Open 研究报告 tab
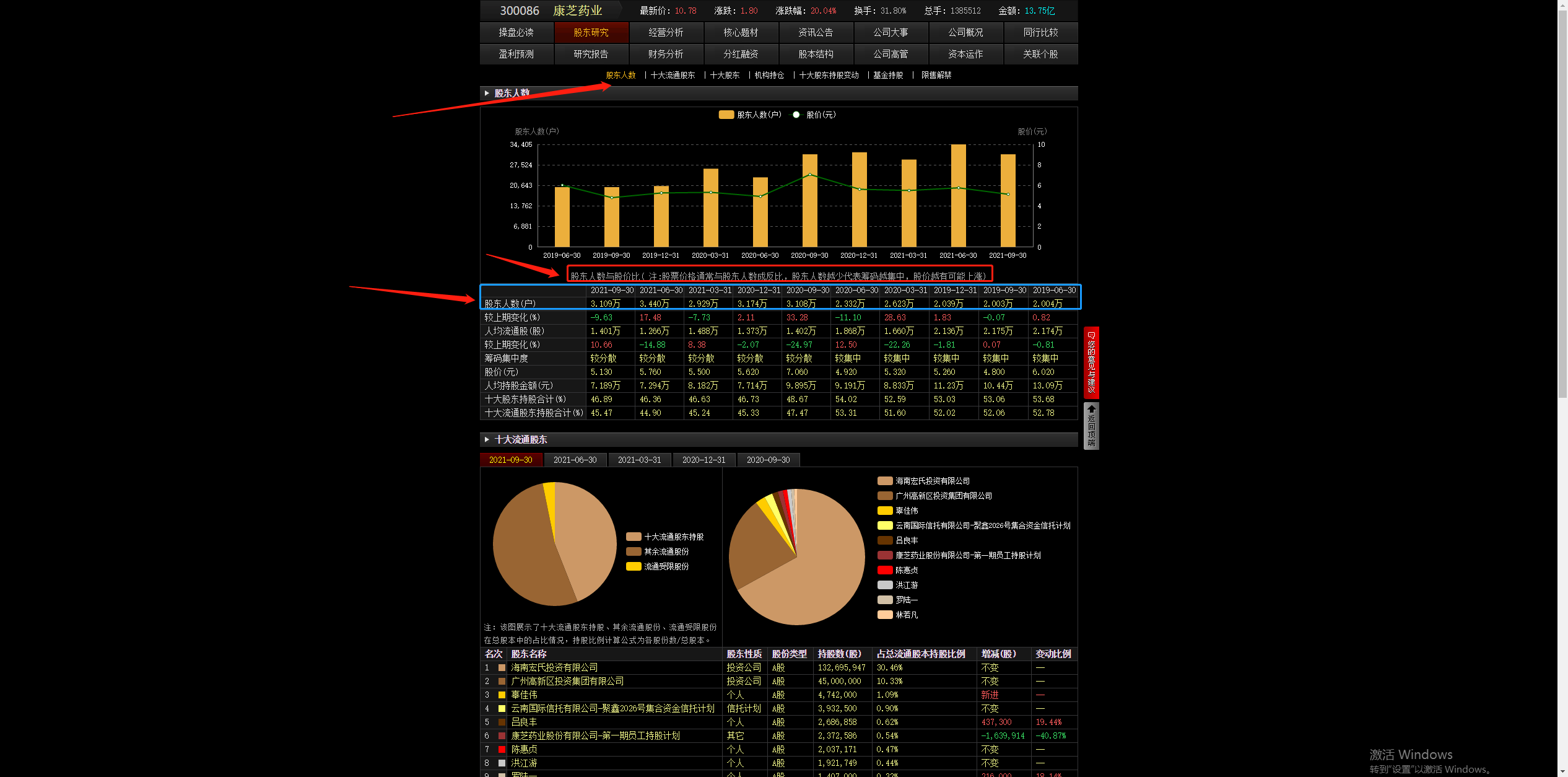Image resolution: width=1568 pixels, height=777 pixels. coord(591,54)
